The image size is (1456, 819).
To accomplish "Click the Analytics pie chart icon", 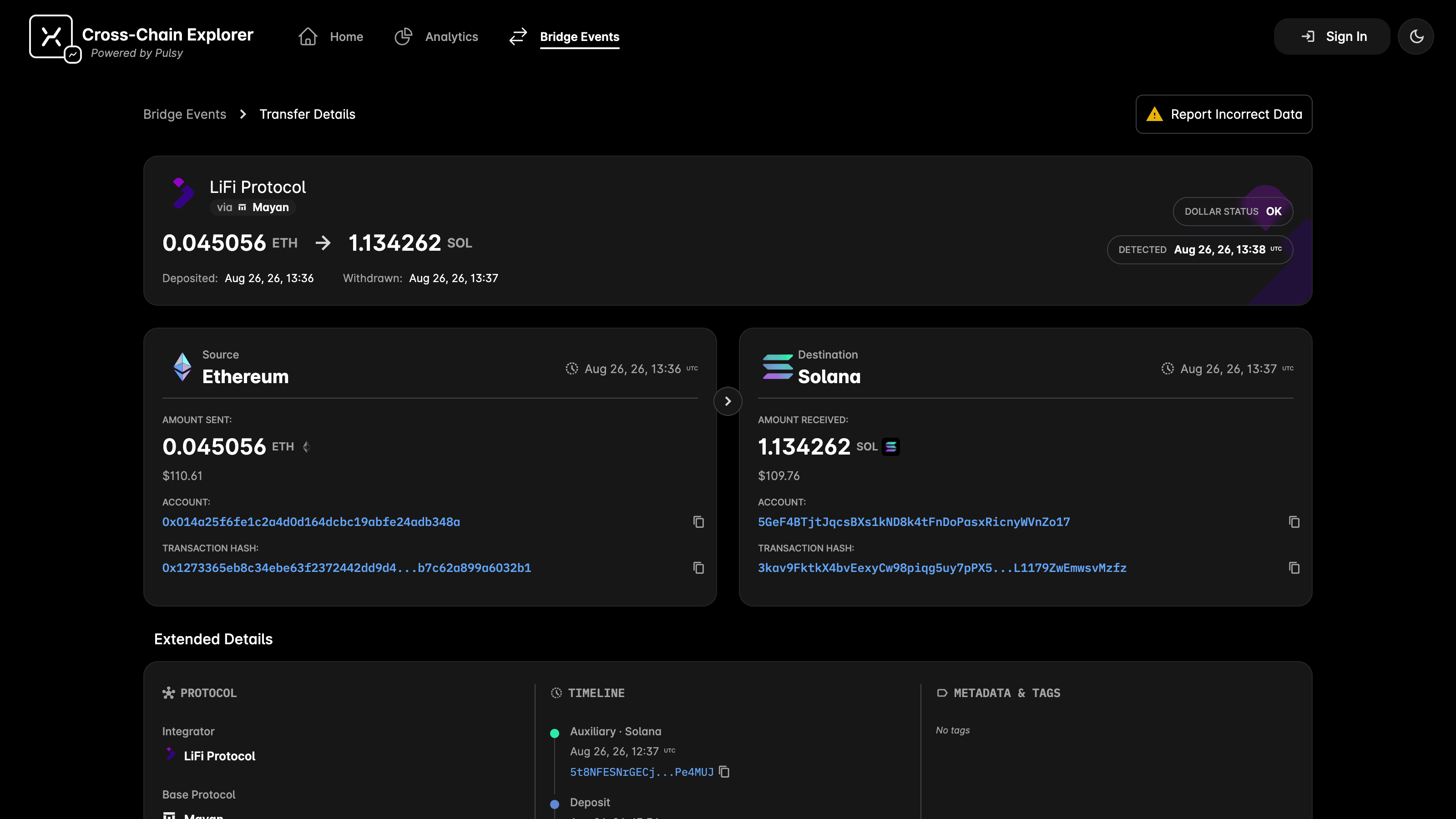I will coord(403,37).
